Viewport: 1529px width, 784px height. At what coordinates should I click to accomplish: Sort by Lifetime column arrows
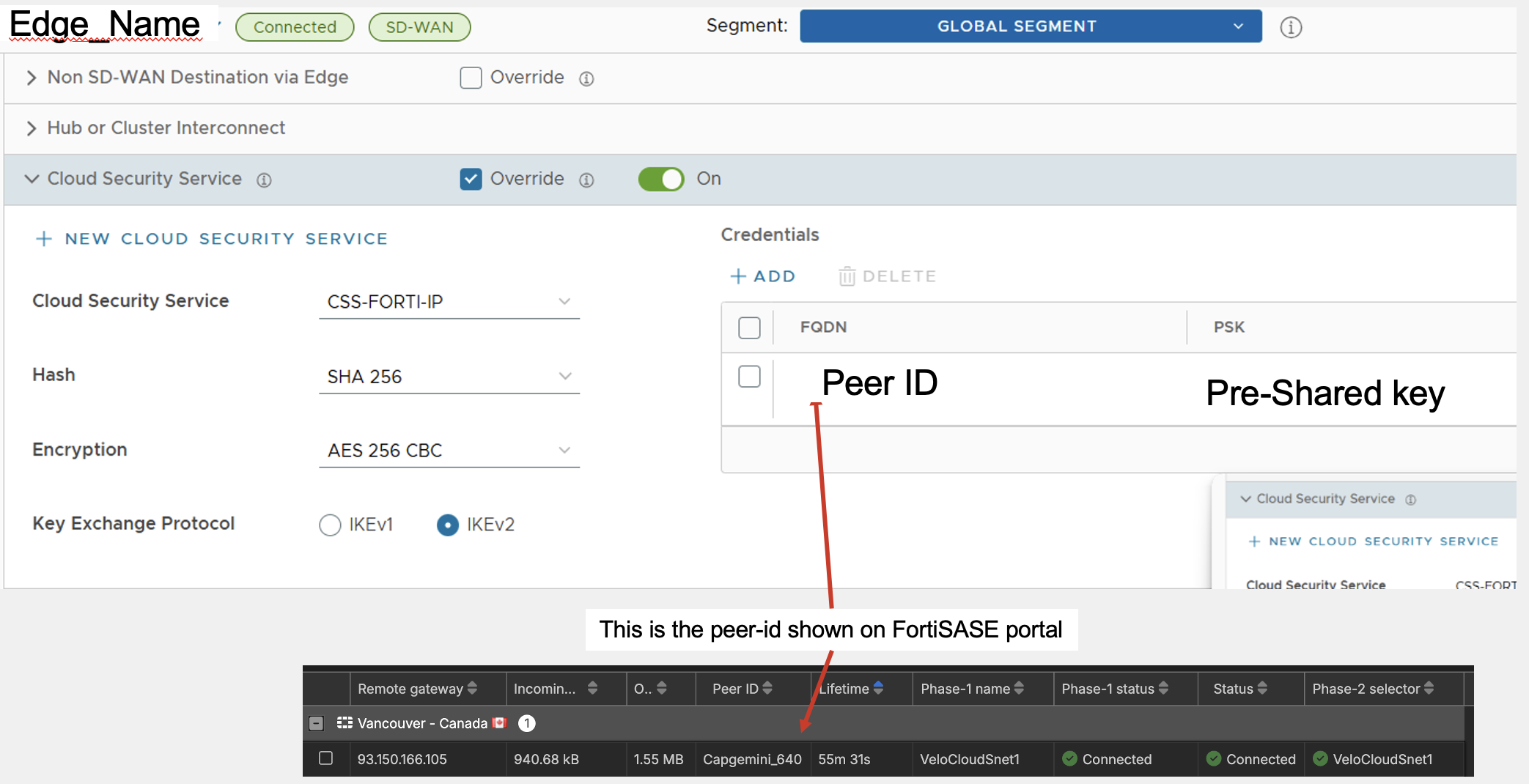click(878, 688)
